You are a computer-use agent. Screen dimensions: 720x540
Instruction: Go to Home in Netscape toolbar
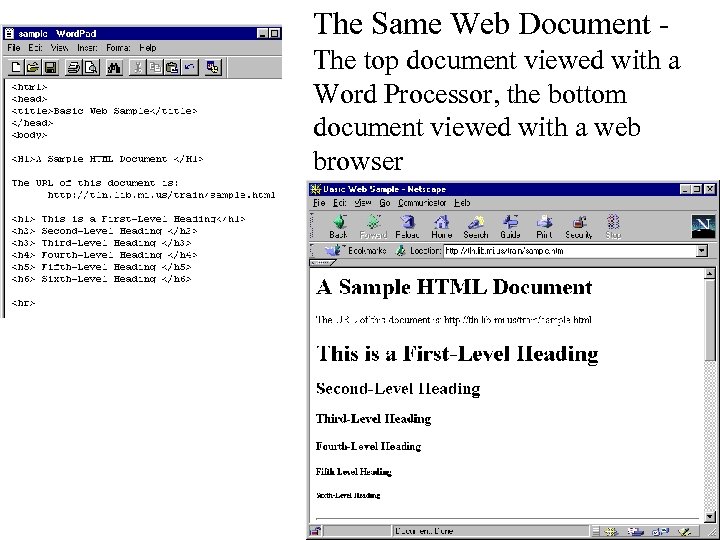[441, 227]
